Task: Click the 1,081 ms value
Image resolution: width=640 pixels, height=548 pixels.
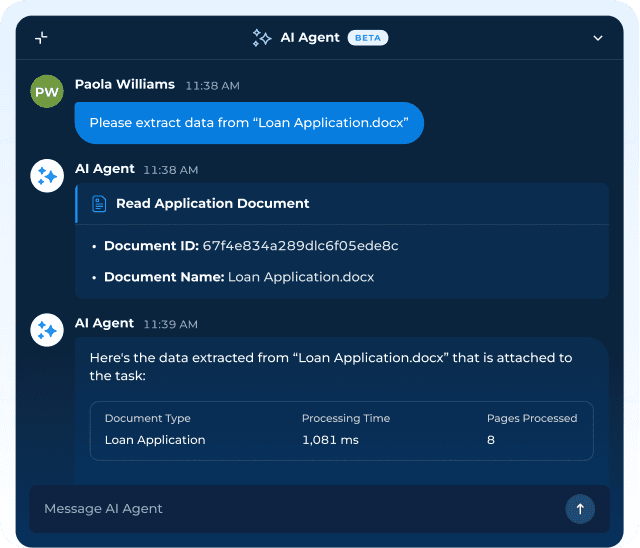Action: (330, 440)
